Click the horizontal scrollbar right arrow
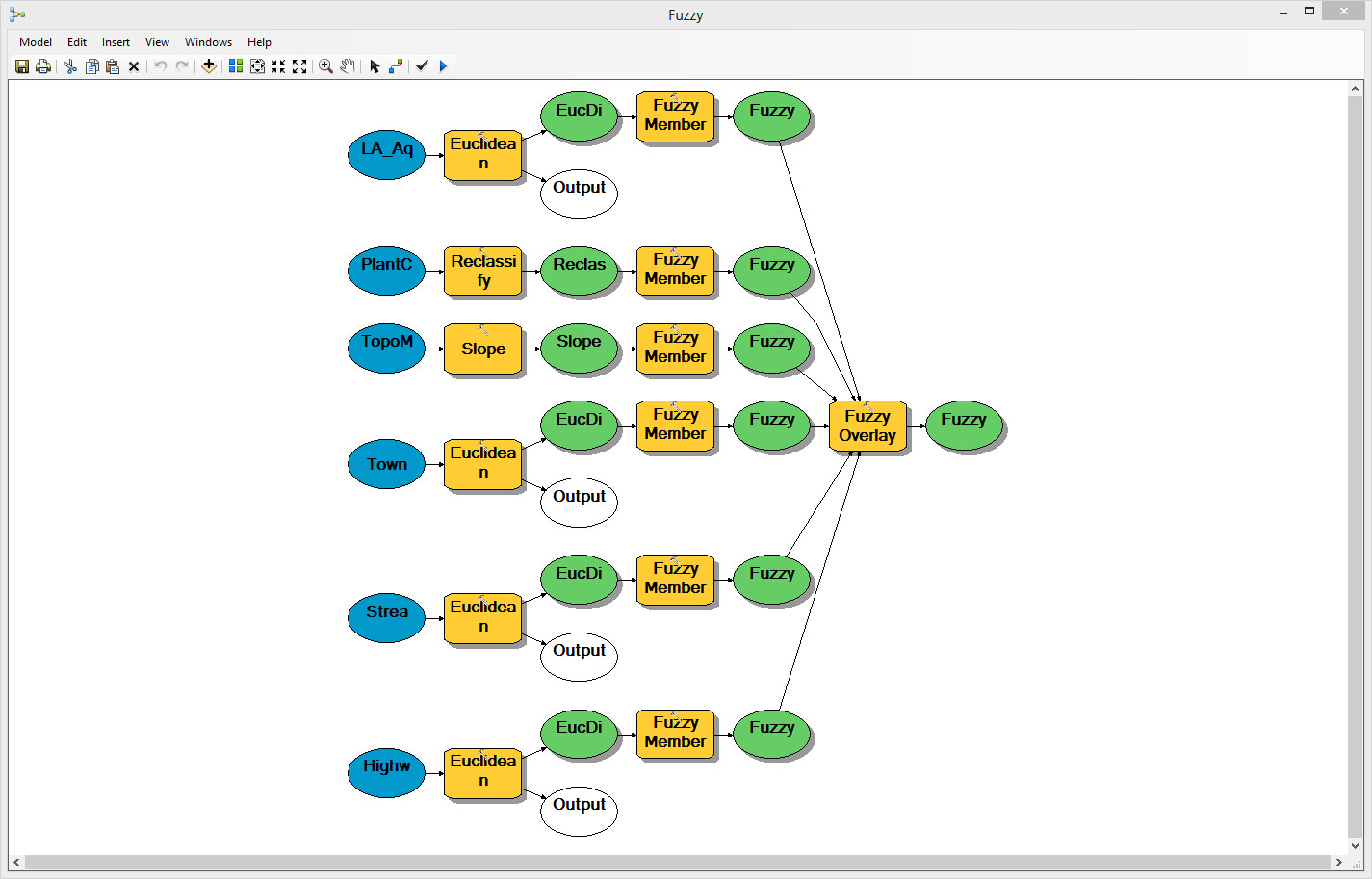Screen dimensions: 1372x879 click(x=1339, y=863)
